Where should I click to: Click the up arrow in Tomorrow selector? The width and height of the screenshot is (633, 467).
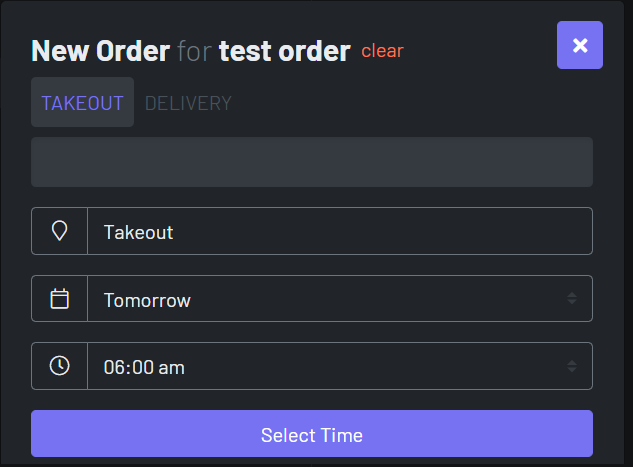572,295
